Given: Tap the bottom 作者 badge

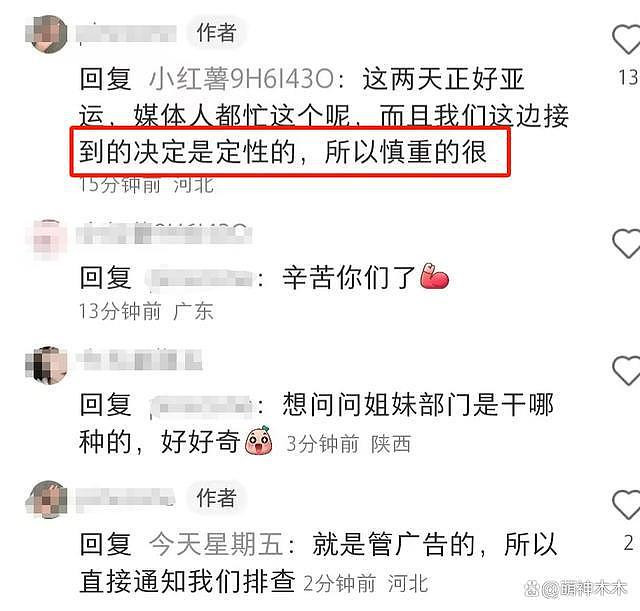Looking at the screenshot, I should tap(216, 498).
